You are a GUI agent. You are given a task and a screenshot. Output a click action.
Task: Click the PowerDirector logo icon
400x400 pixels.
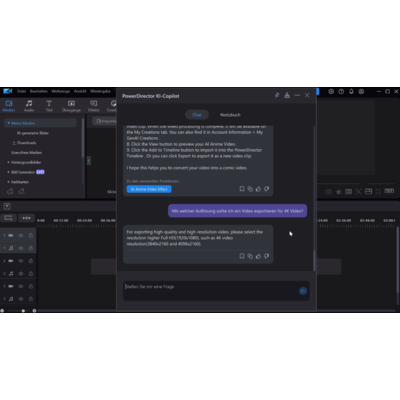[x=8, y=91]
